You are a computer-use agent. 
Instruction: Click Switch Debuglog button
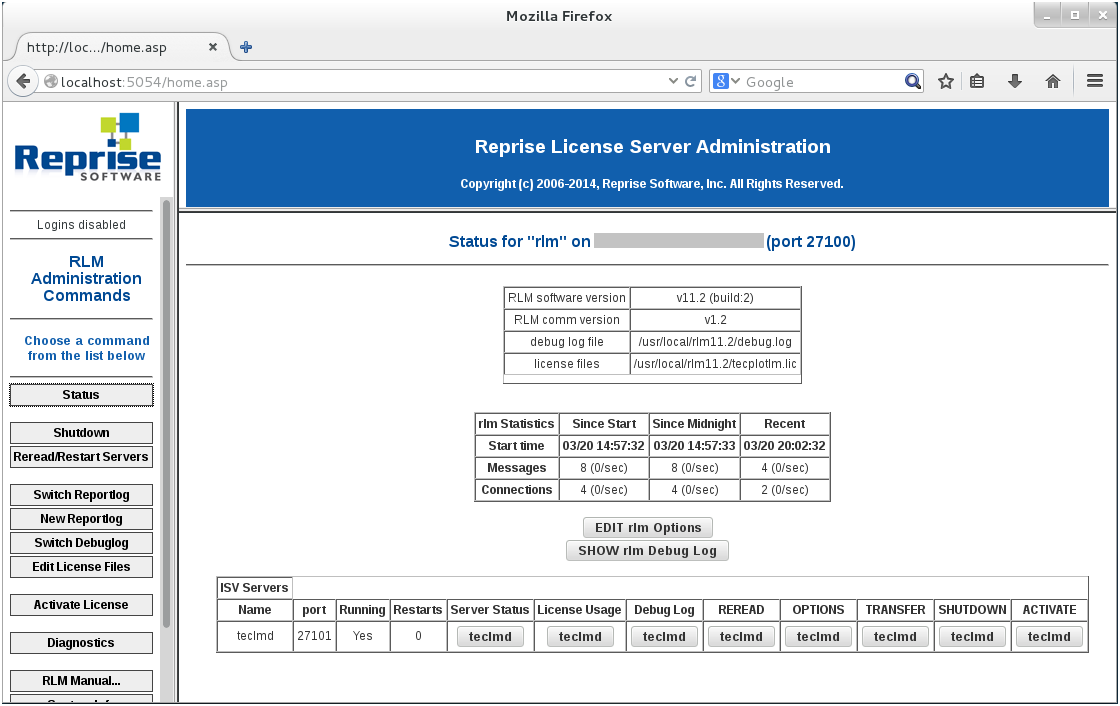81,543
